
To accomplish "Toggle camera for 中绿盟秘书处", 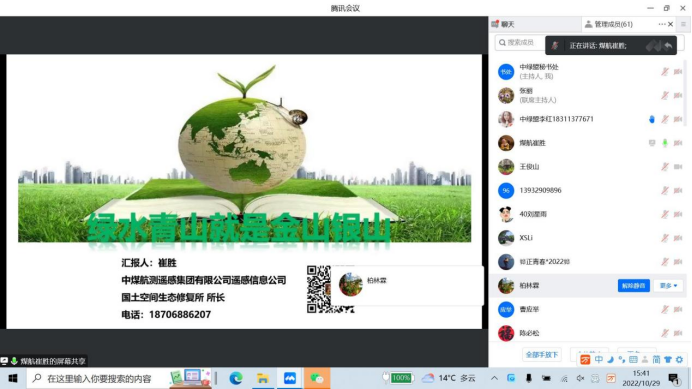I will (x=678, y=72).
